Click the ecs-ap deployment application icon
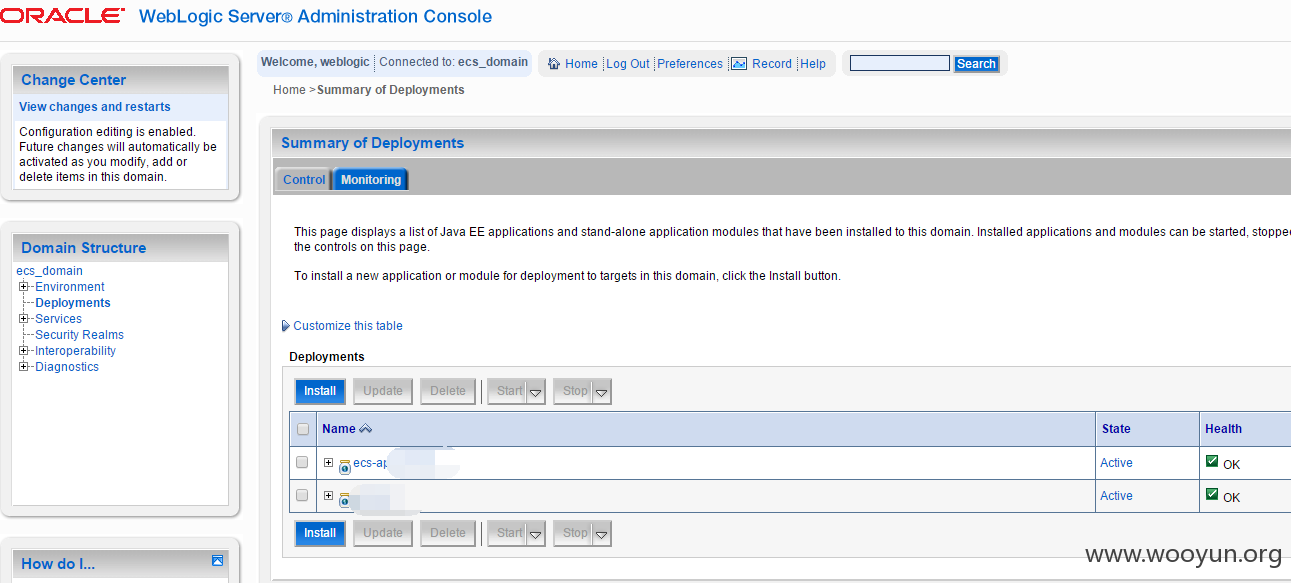Viewport: 1291px width, 583px height. (x=345, y=465)
